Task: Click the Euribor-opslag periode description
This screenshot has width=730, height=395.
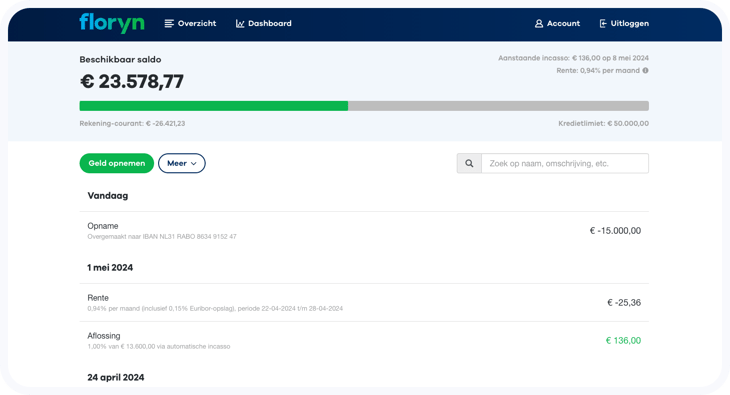Action: point(215,308)
